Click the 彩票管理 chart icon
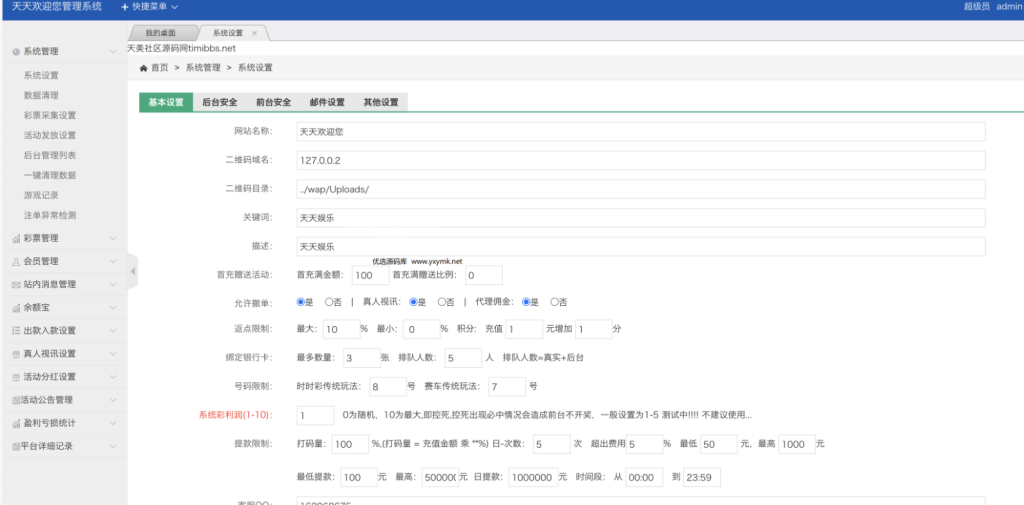This screenshot has height=505, width=1024. point(16,238)
